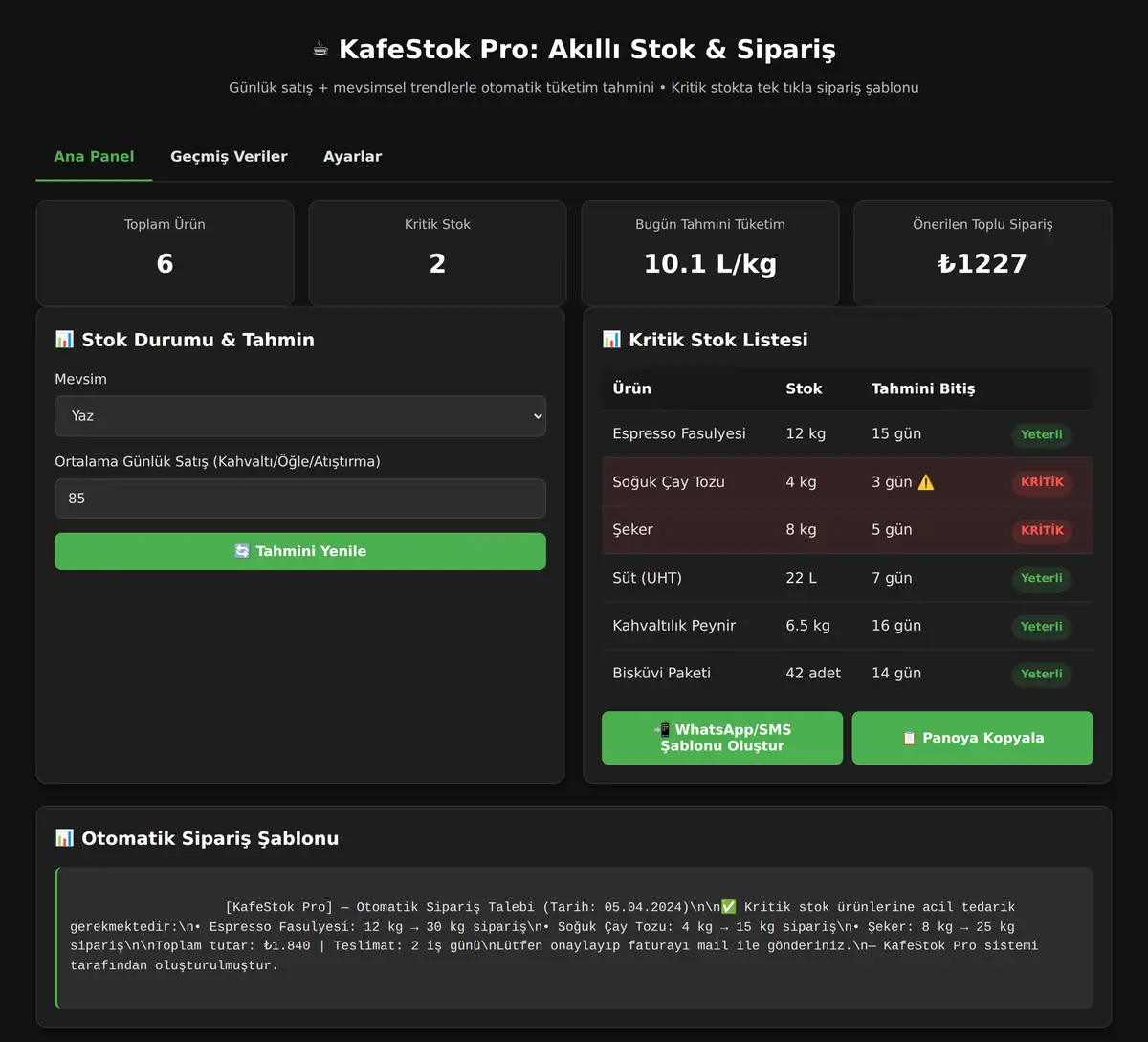
Task: Click the 6.5 kg stock cell
Action: 807,625
